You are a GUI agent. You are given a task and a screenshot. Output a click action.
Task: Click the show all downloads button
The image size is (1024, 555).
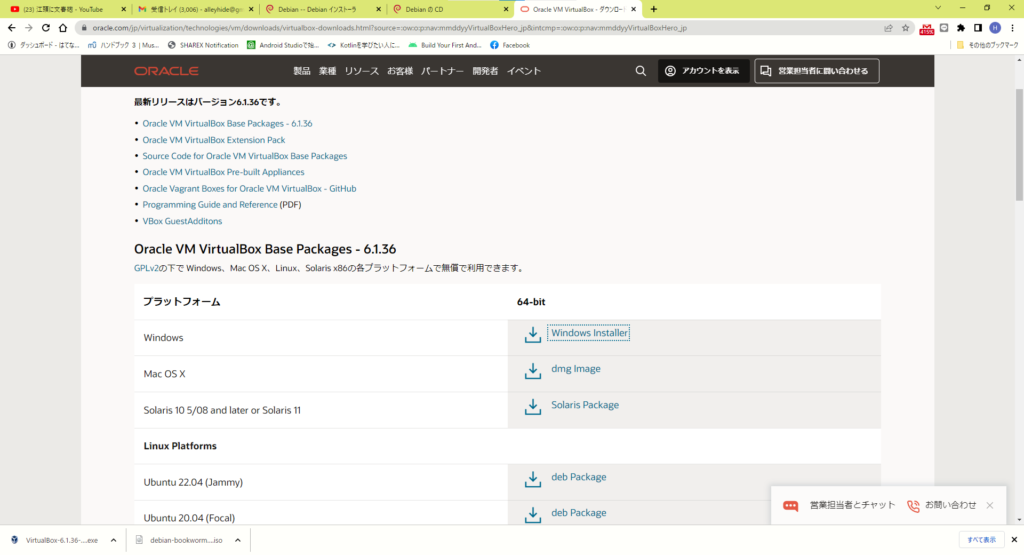tap(981, 540)
